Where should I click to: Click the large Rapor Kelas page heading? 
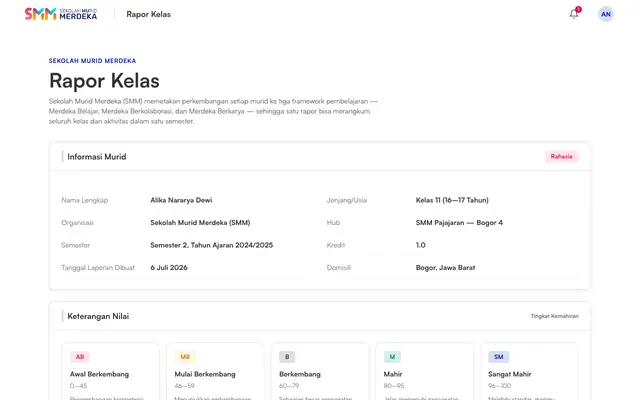[x=104, y=80]
